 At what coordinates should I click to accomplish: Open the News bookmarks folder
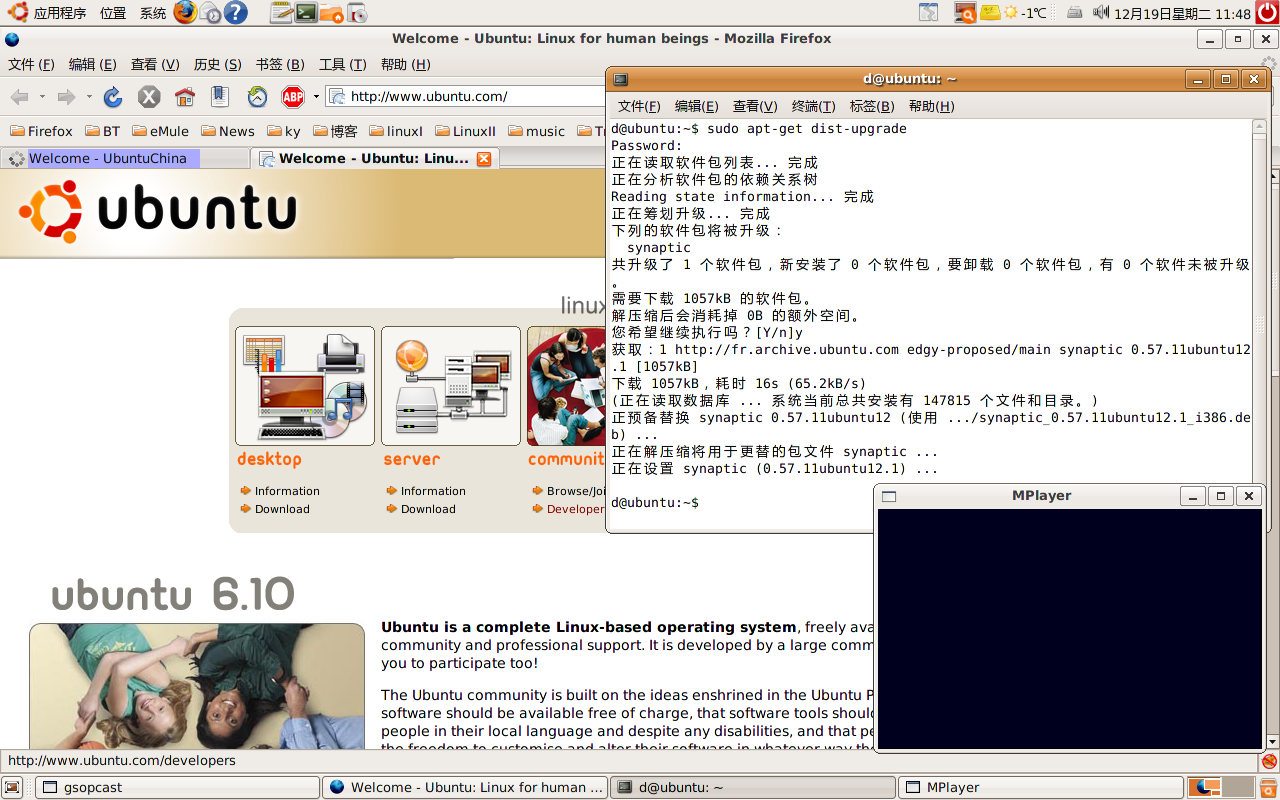[228, 131]
